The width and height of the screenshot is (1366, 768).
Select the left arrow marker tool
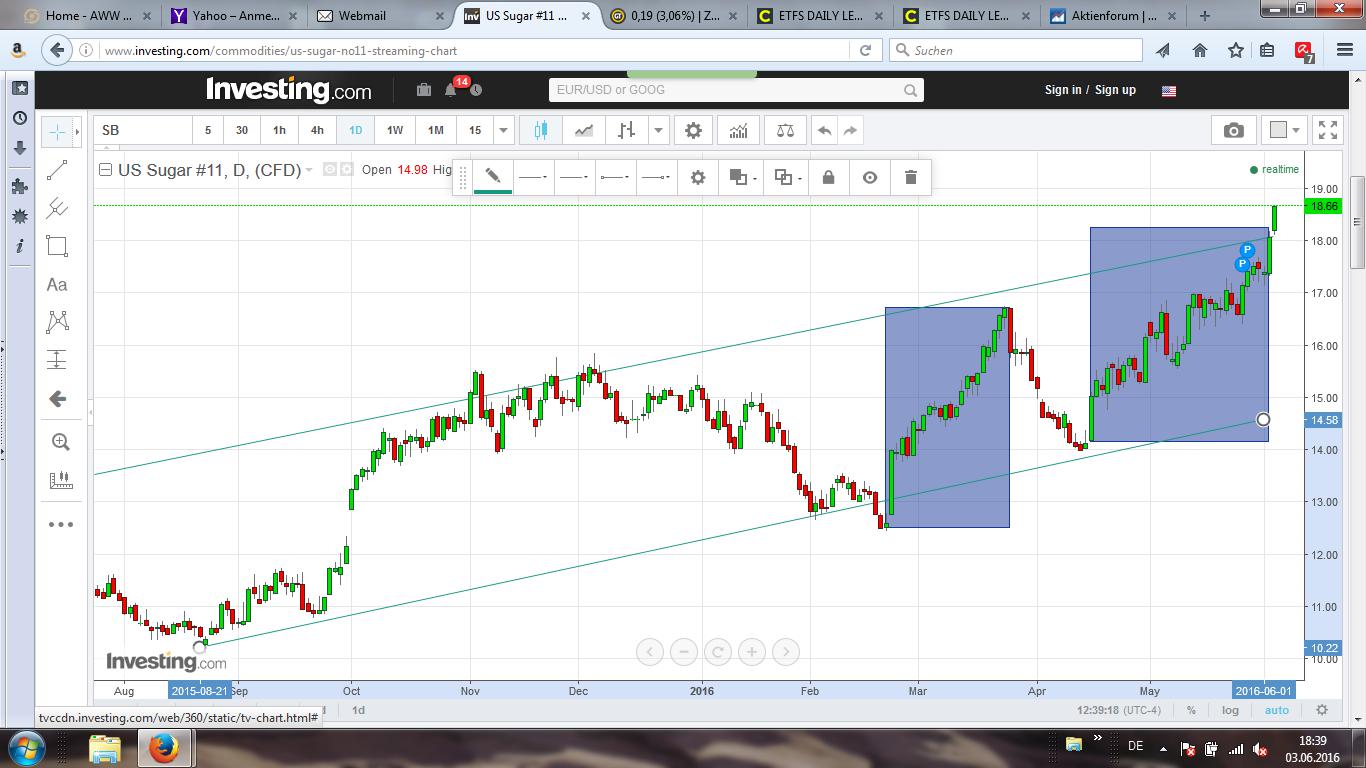[x=58, y=399]
